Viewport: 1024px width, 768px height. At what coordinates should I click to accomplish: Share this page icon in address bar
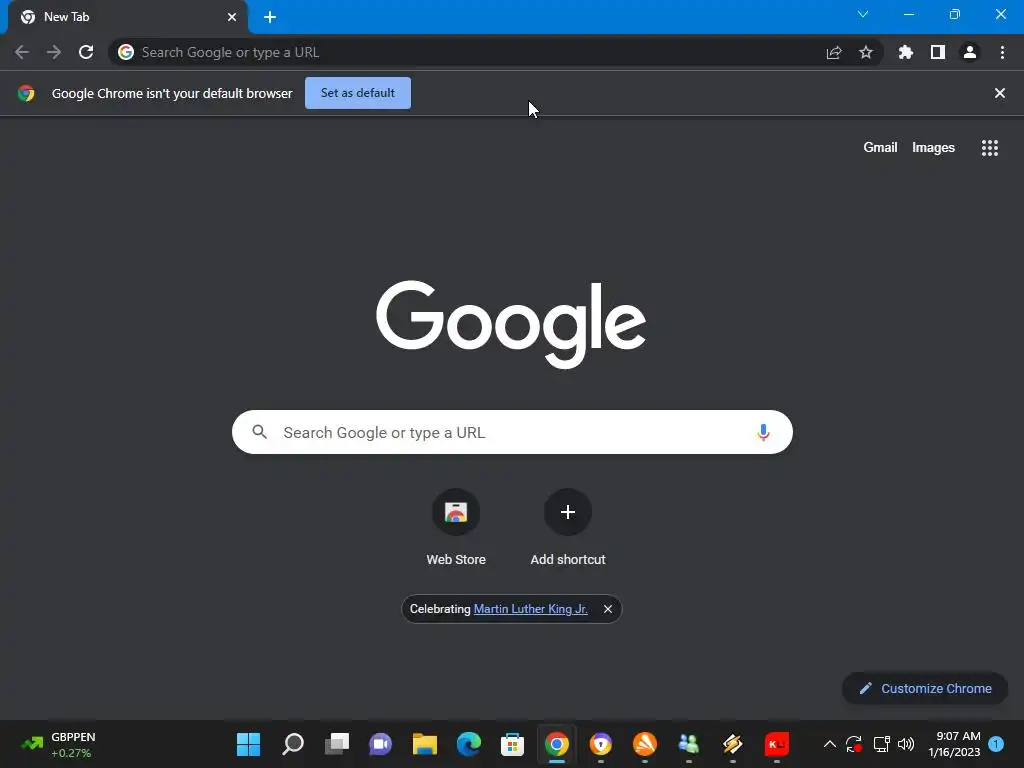[x=834, y=52]
